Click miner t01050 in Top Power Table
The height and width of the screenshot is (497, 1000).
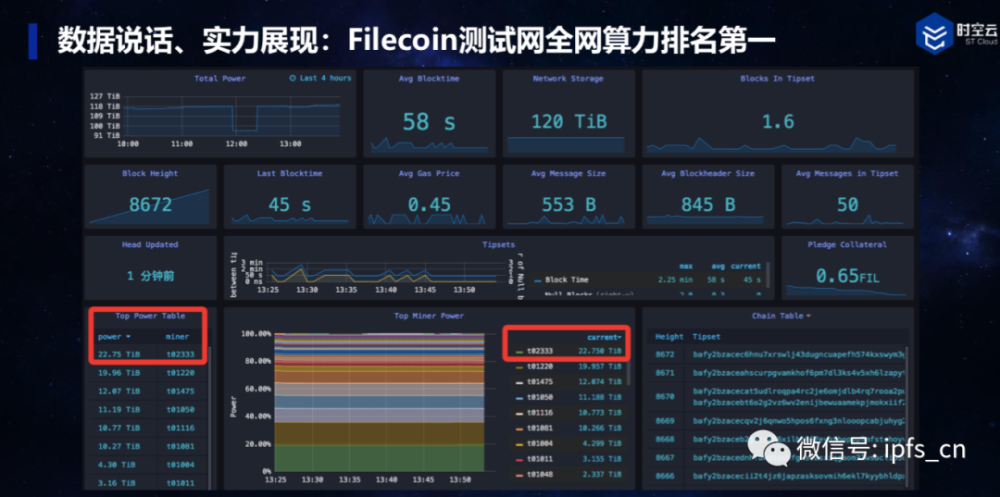[x=180, y=410]
